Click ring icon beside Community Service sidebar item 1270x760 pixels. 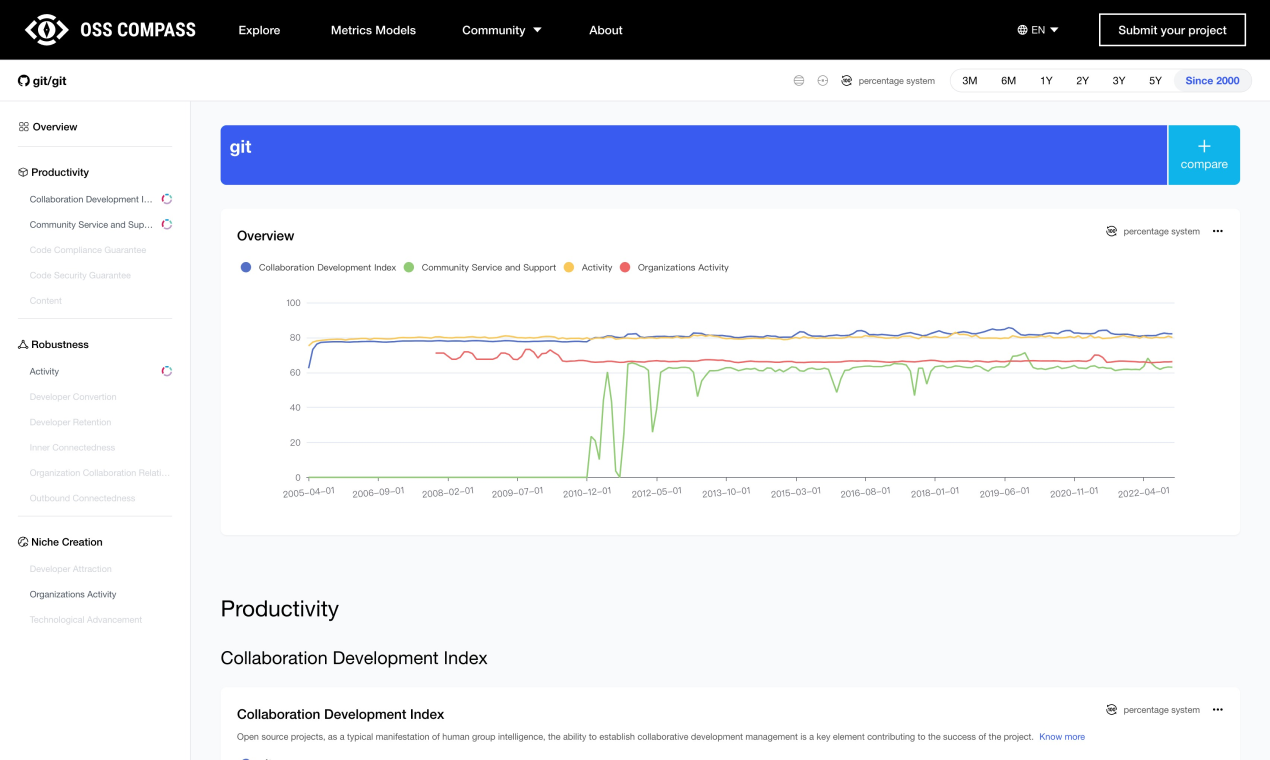click(167, 225)
